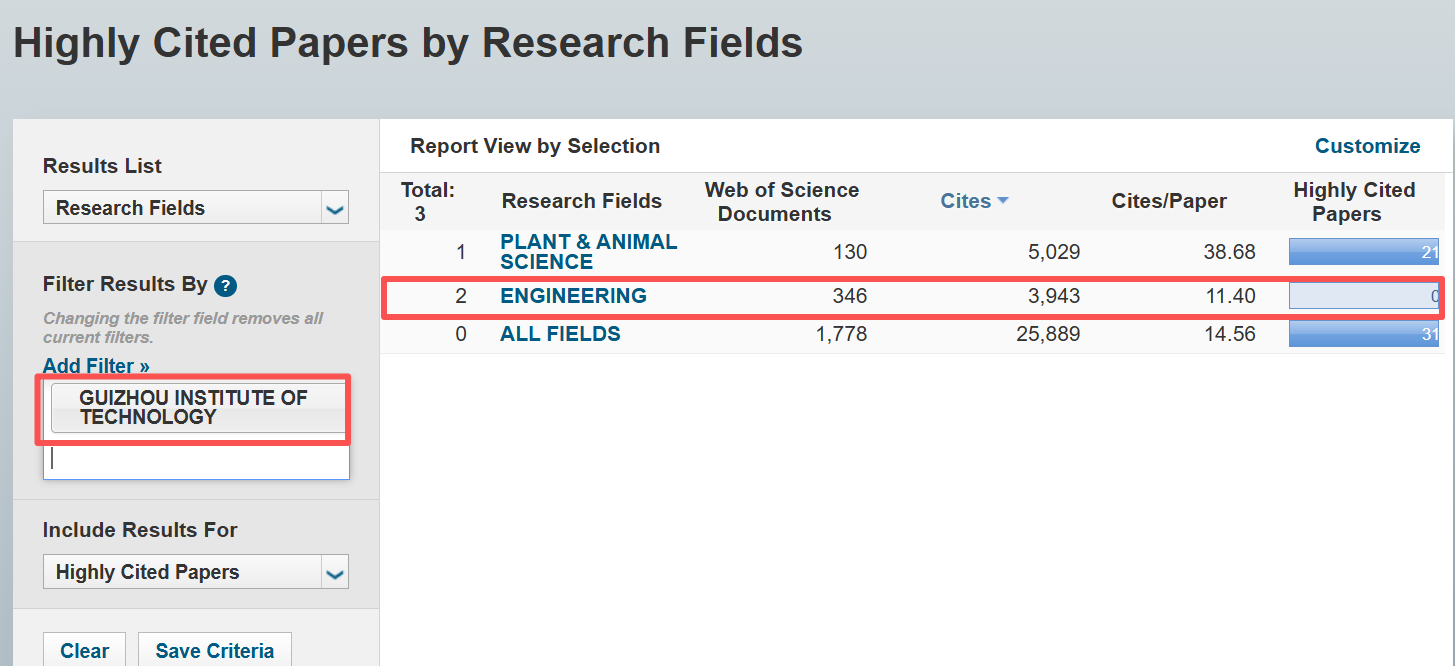
Task: Open the ALL FIELDS link
Action: click(x=560, y=334)
